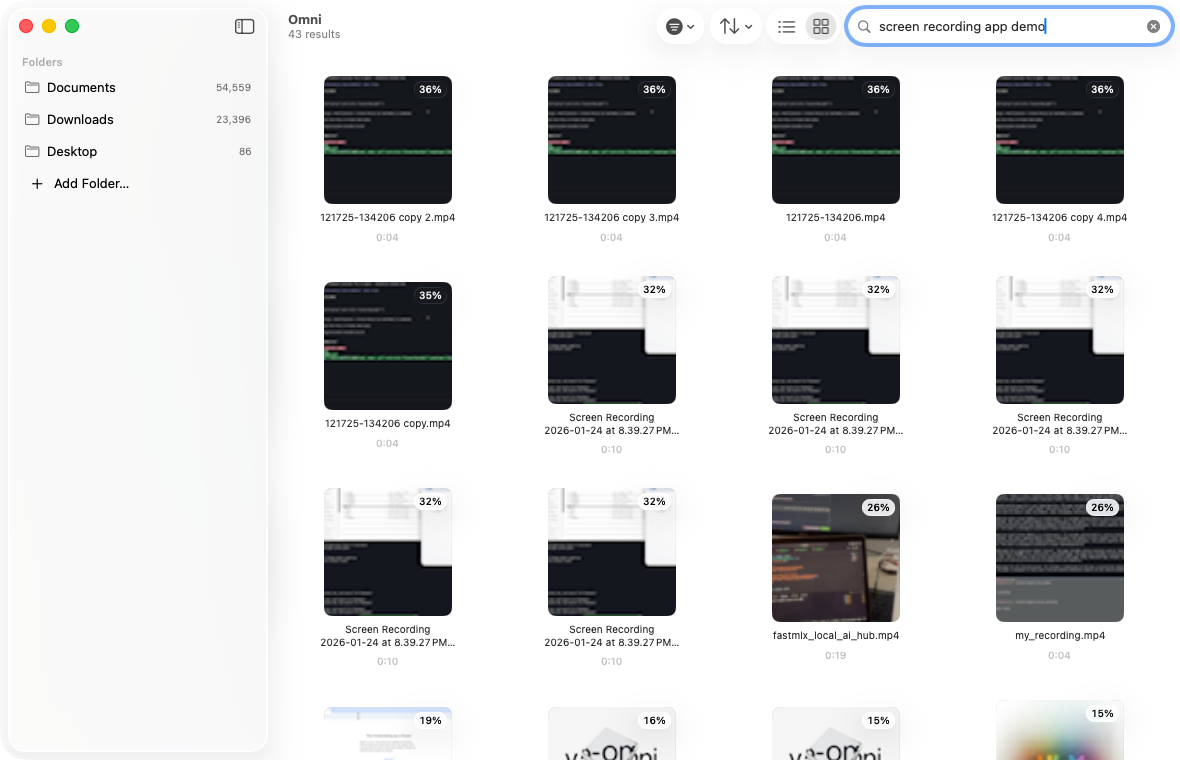Open fastmlx_local_ai_hub.mp4 thumbnail

click(x=835, y=558)
